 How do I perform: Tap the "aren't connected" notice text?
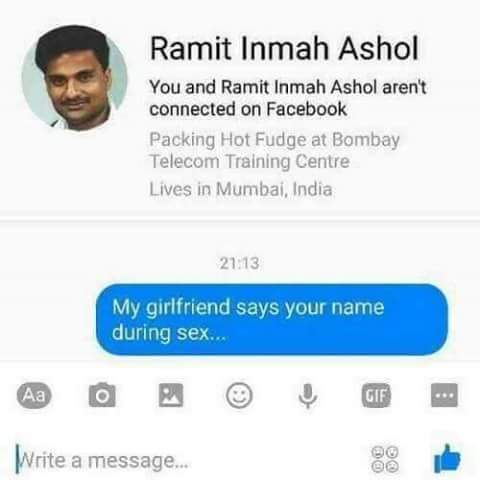(288, 98)
